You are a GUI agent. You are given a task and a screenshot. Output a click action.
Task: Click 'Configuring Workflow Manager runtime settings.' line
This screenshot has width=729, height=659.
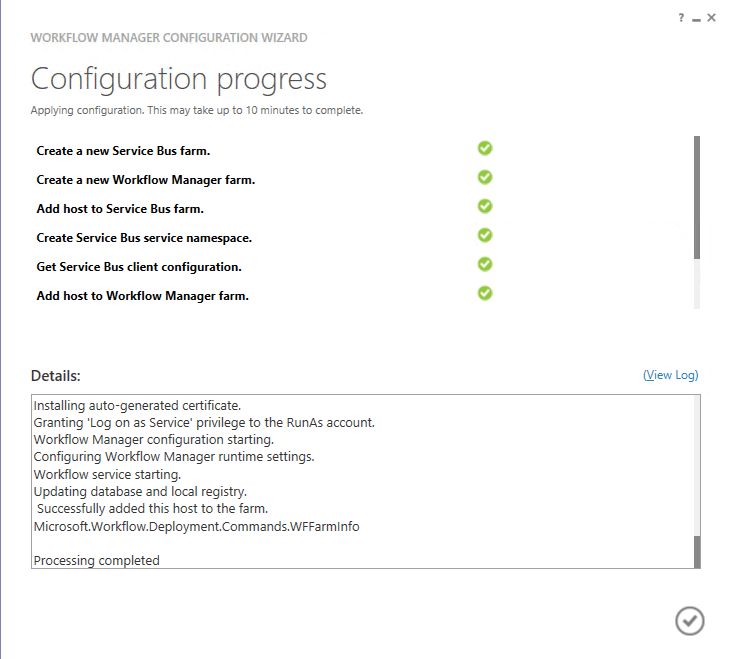click(174, 457)
